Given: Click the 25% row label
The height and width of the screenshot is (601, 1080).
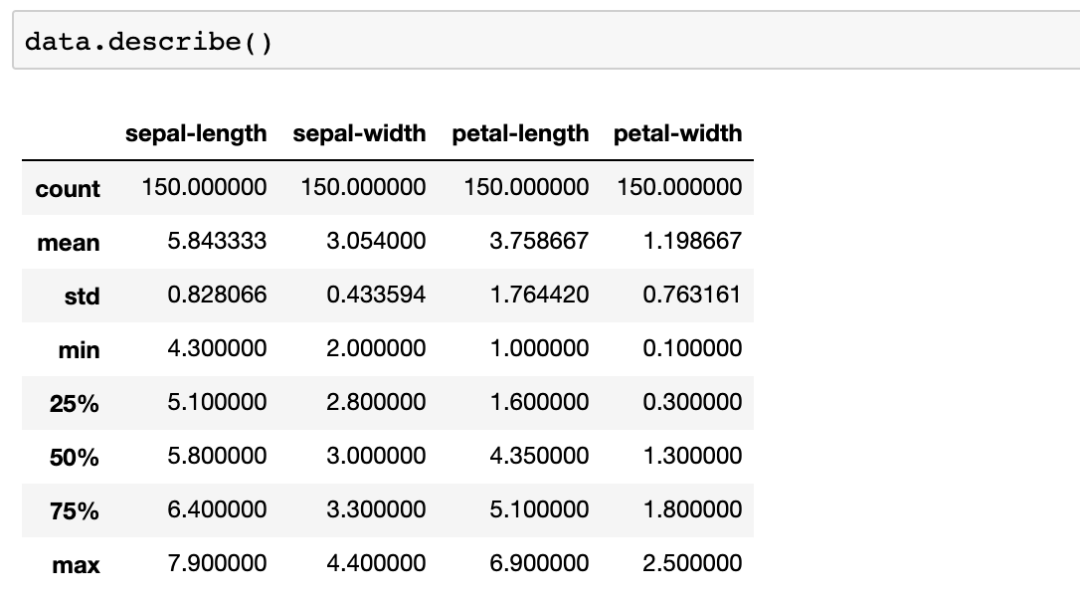Looking at the screenshot, I should [74, 403].
